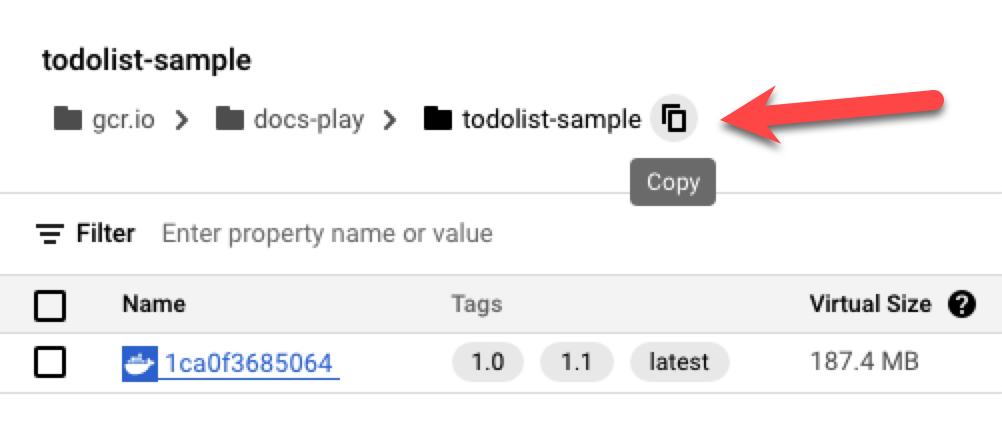Click the docs-play folder icon
Viewport: 1002px width, 434px height.
[x=230, y=120]
